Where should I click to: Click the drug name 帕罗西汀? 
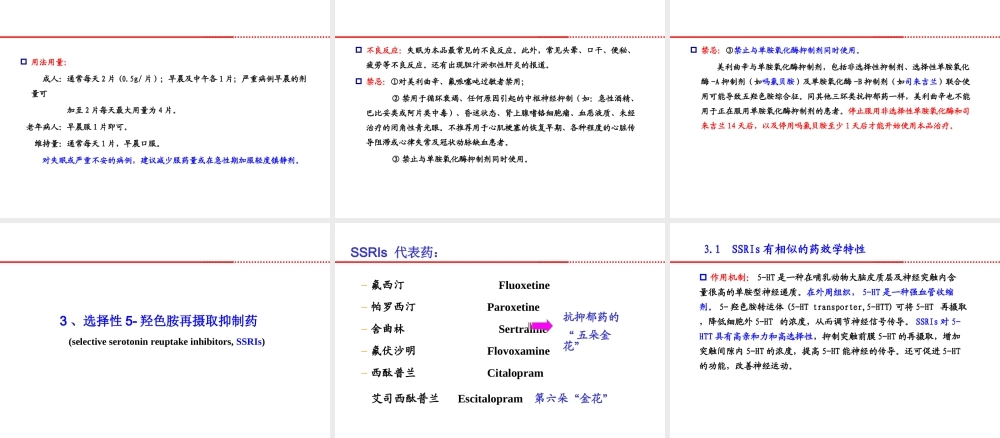tap(393, 307)
